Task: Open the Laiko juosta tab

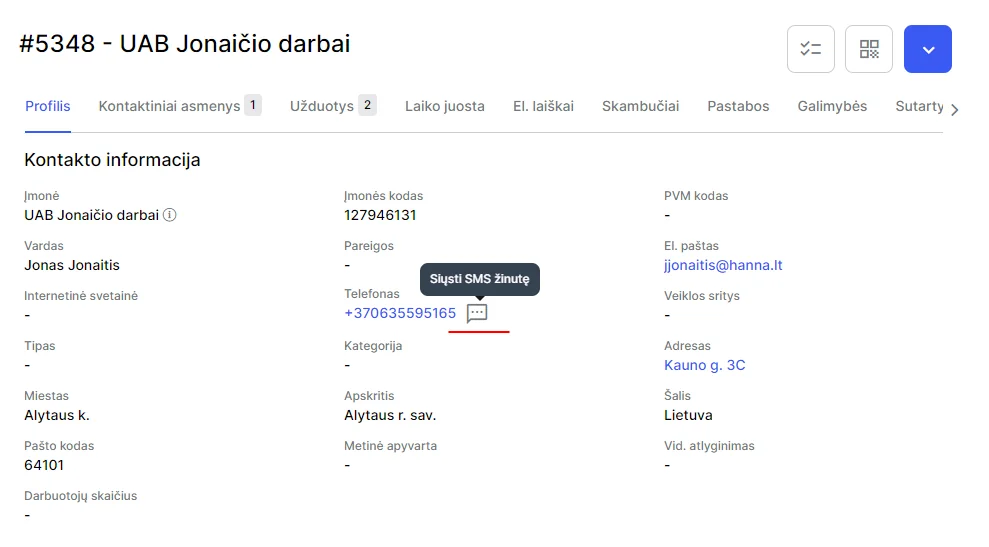Action: coord(445,106)
